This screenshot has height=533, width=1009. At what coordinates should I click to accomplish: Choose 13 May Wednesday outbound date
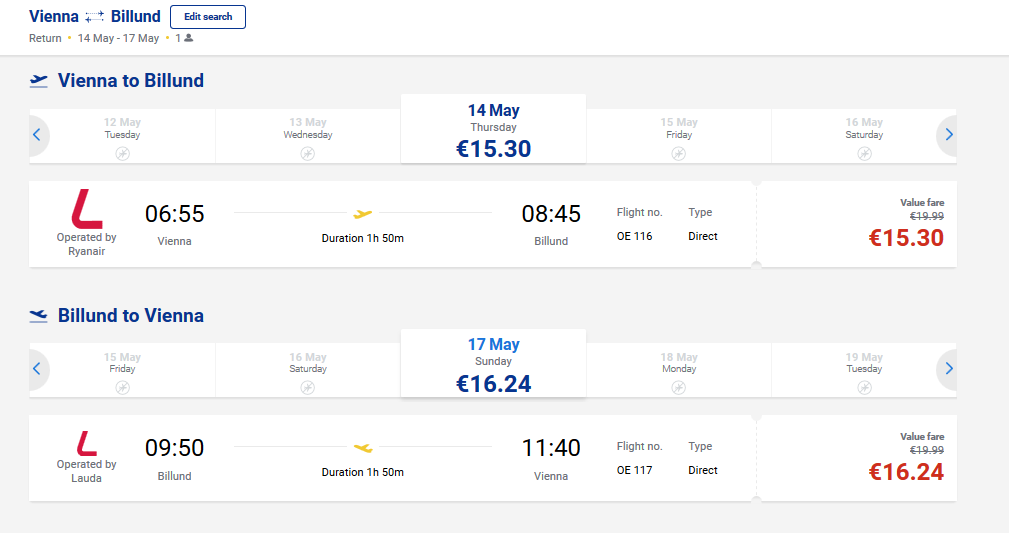pyautogui.click(x=308, y=136)
